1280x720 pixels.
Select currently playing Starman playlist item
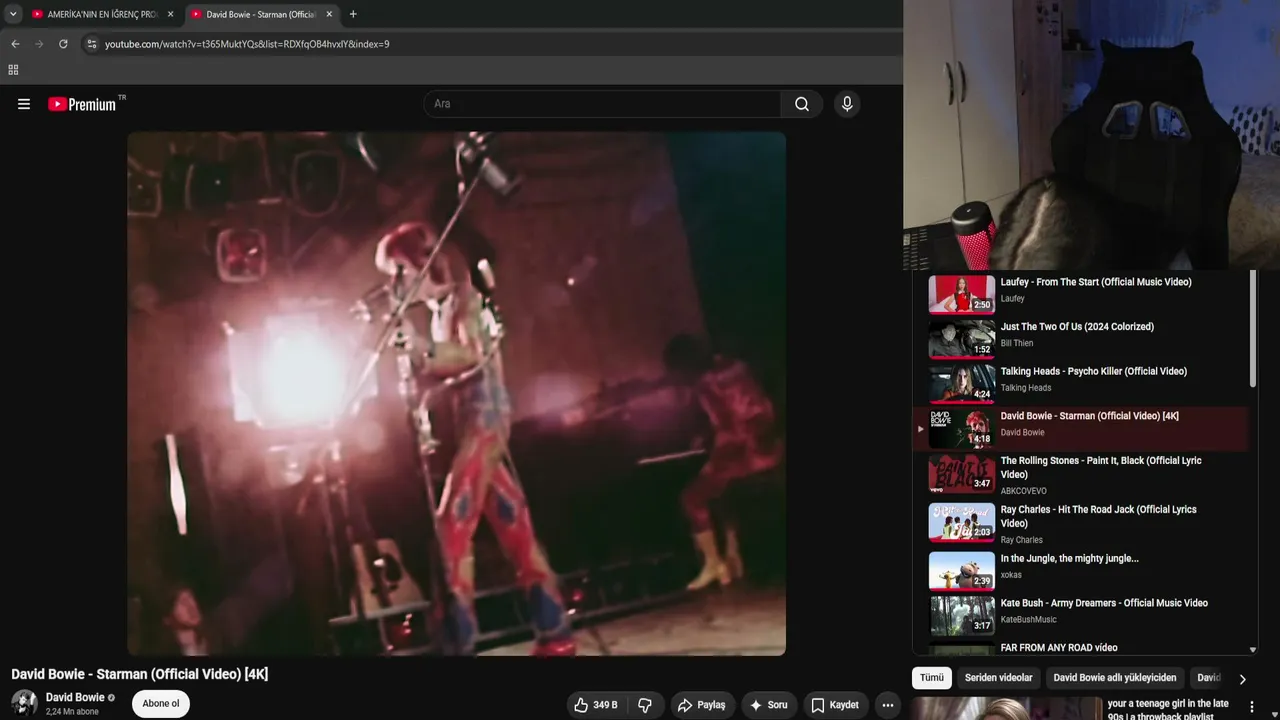(x=1080, y=429)
